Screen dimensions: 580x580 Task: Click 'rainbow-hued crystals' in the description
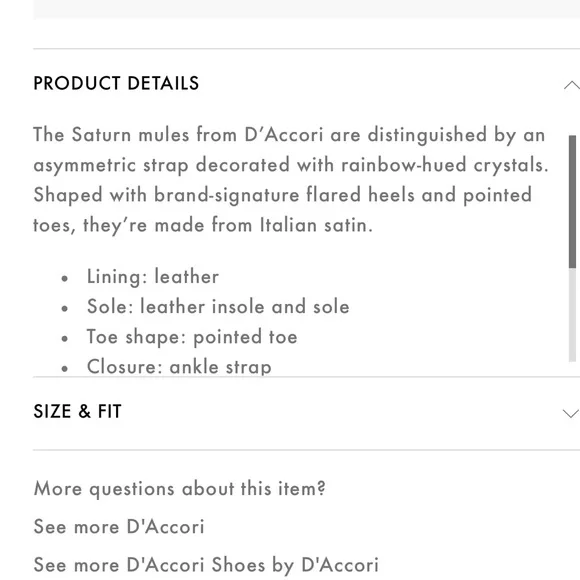pos(445,165)
